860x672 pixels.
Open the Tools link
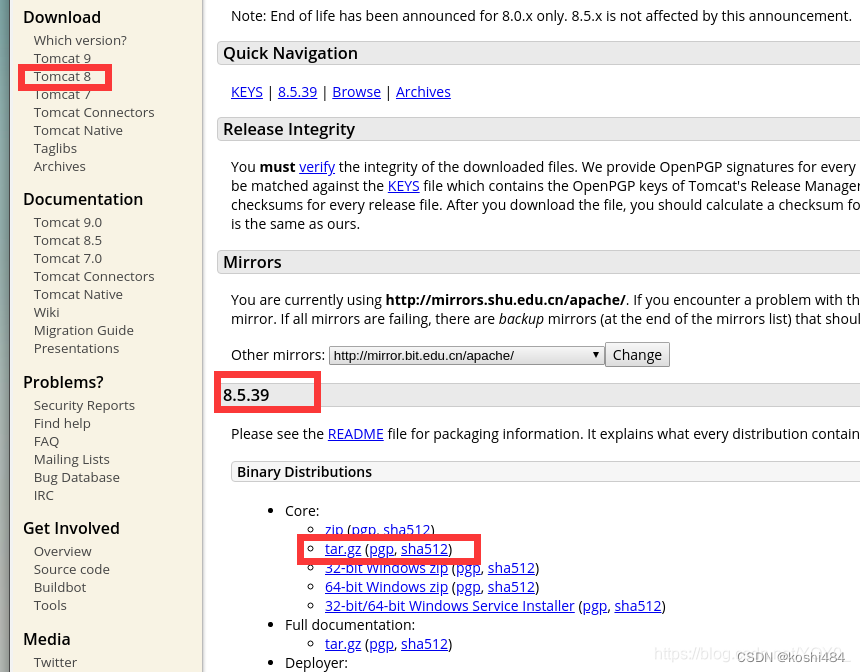tap(50, 606)
